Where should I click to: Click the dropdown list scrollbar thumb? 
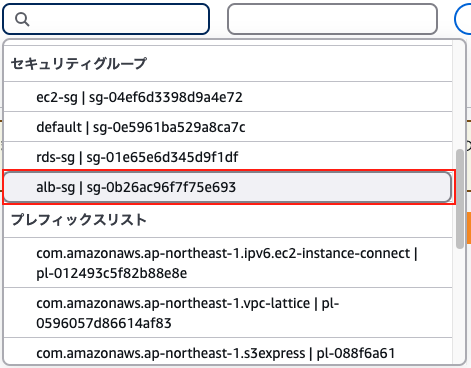tap(460, 199)
